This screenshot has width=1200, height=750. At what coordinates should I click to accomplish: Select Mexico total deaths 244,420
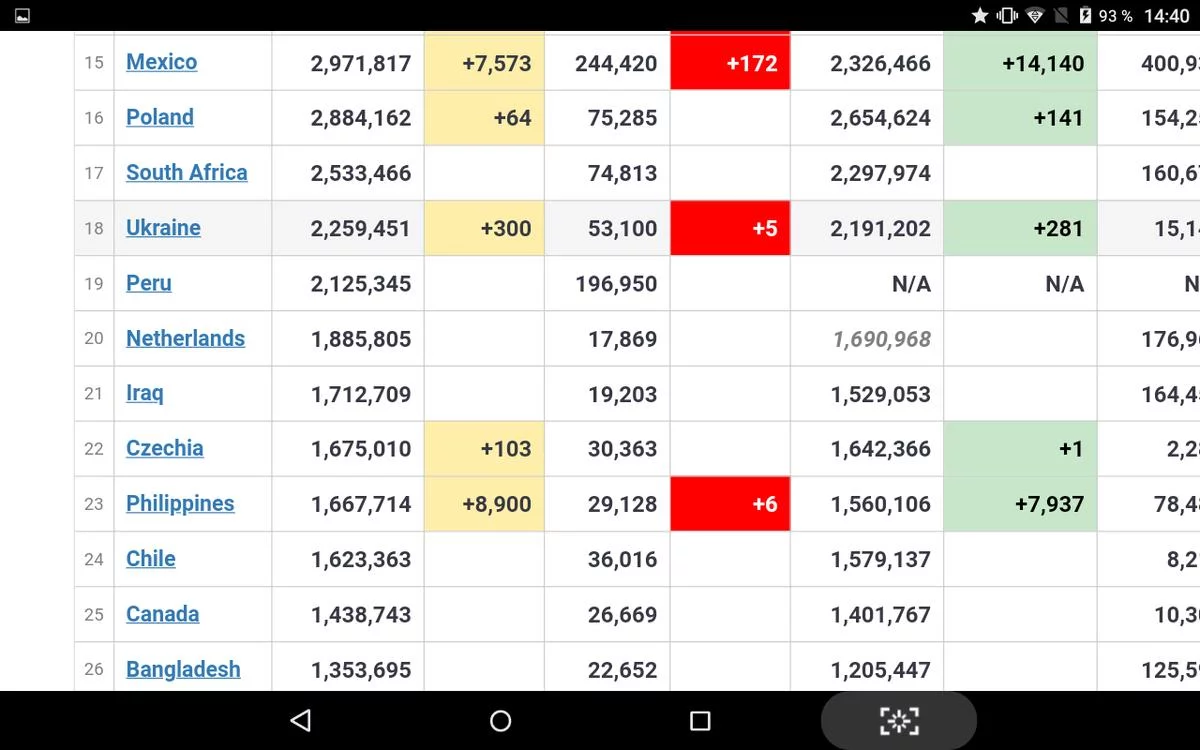pyautogui.click(x=616, y=63)
